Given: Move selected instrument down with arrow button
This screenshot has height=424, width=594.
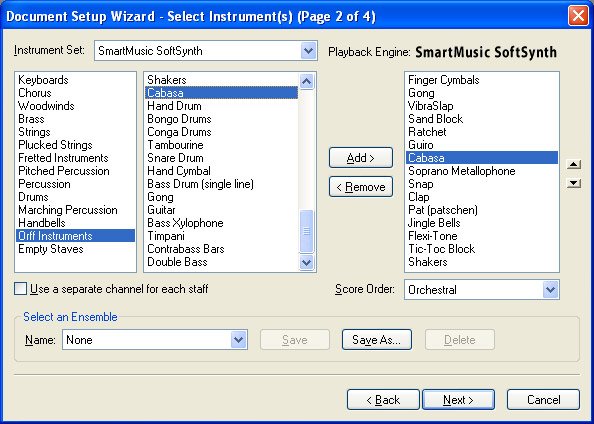Looking at the screenshot, I should [574, 183].
